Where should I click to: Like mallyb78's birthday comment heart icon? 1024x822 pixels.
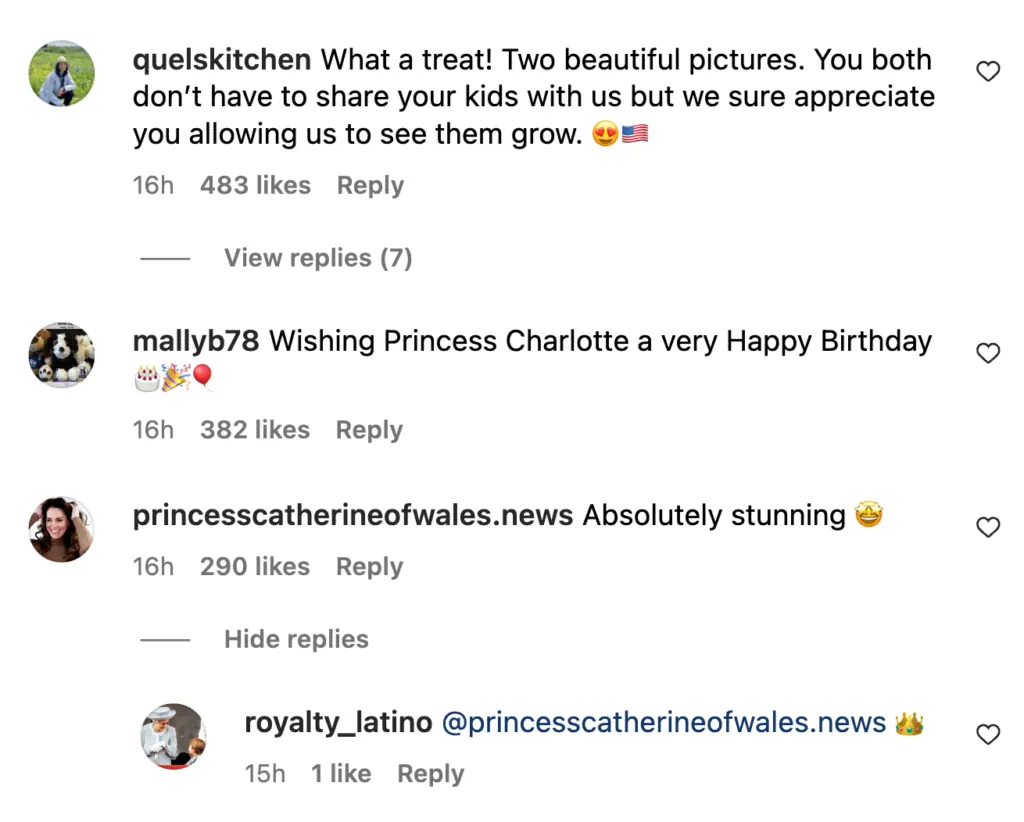pyautogui.click(x=988, y=353)
